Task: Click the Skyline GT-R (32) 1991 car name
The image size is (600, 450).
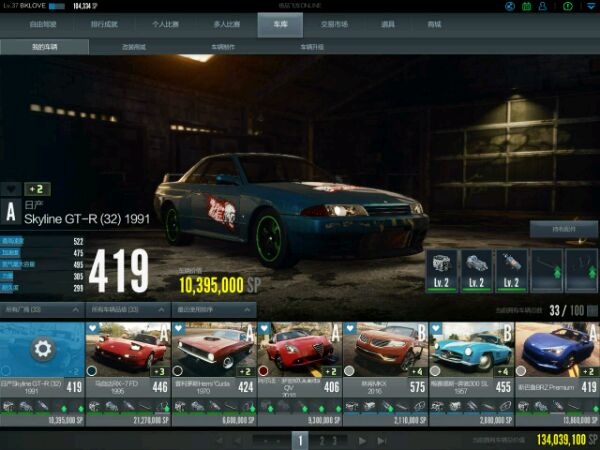Action: click(87, 219)
